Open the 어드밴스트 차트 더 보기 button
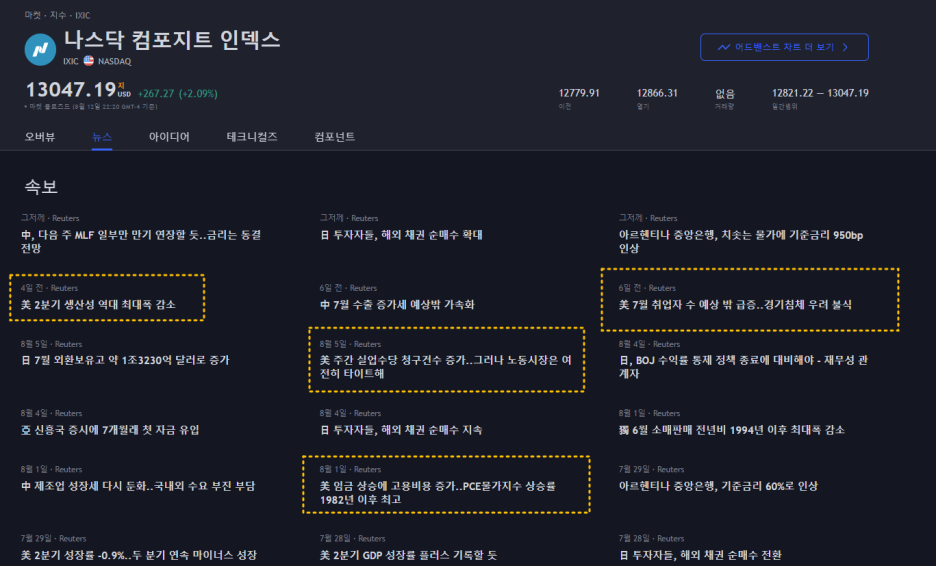The height and width of the screenshot is (566, 936). 784,47
